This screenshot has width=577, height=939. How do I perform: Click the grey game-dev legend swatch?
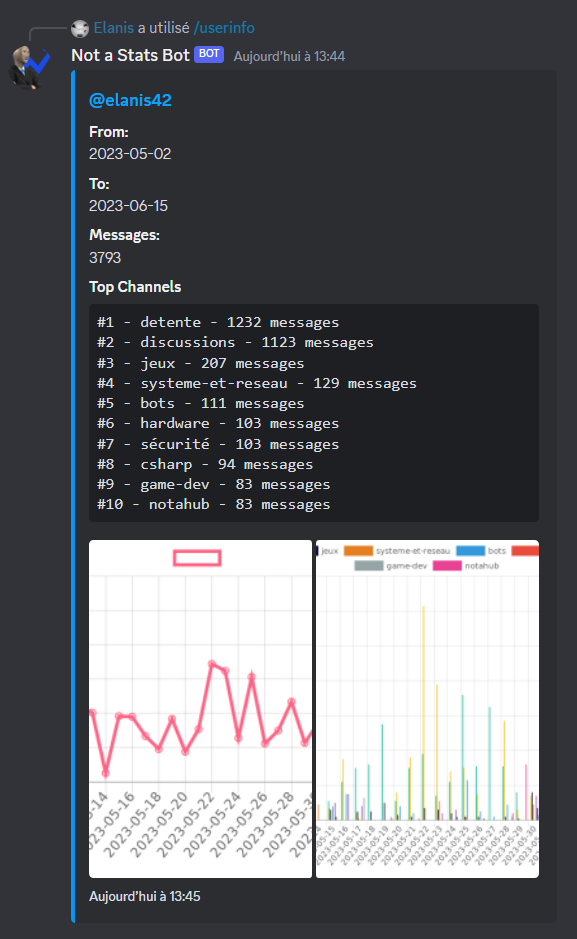coord(369,566)
